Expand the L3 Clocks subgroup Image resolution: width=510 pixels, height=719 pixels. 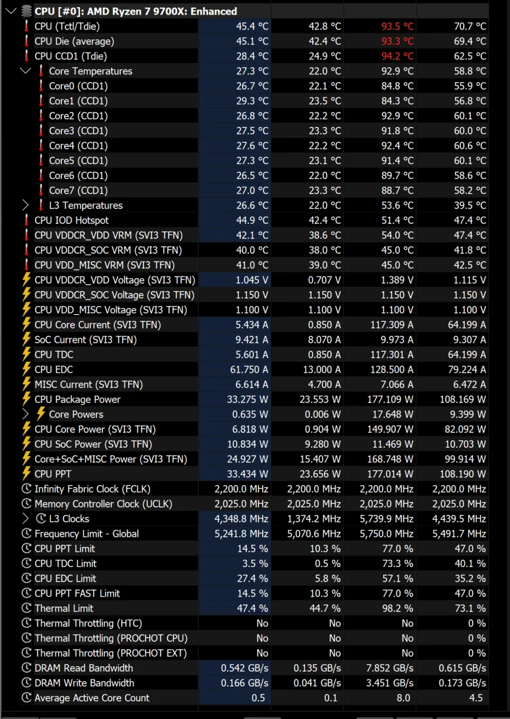pos(26,519)
